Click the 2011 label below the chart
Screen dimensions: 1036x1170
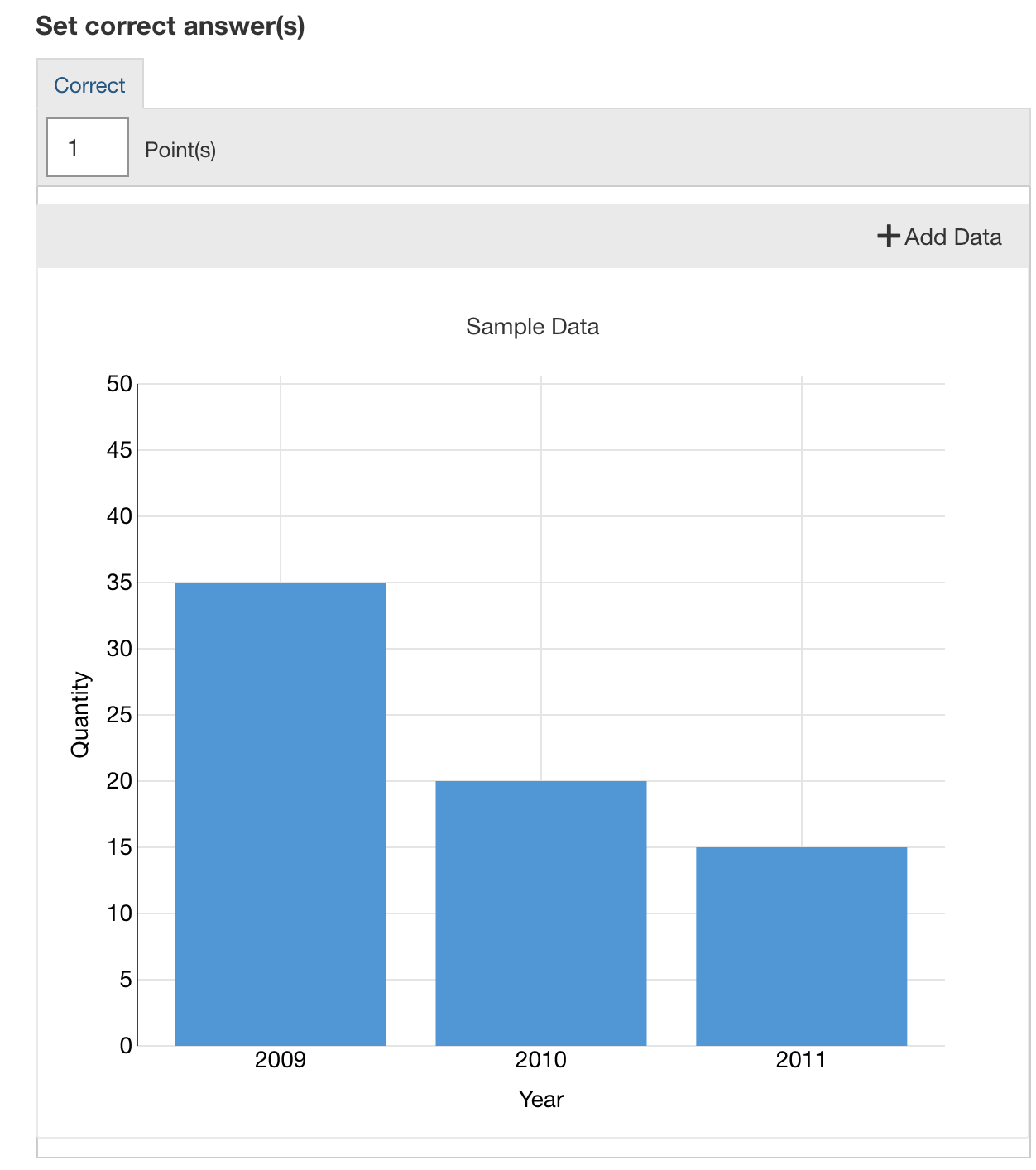pos(801,1058)
